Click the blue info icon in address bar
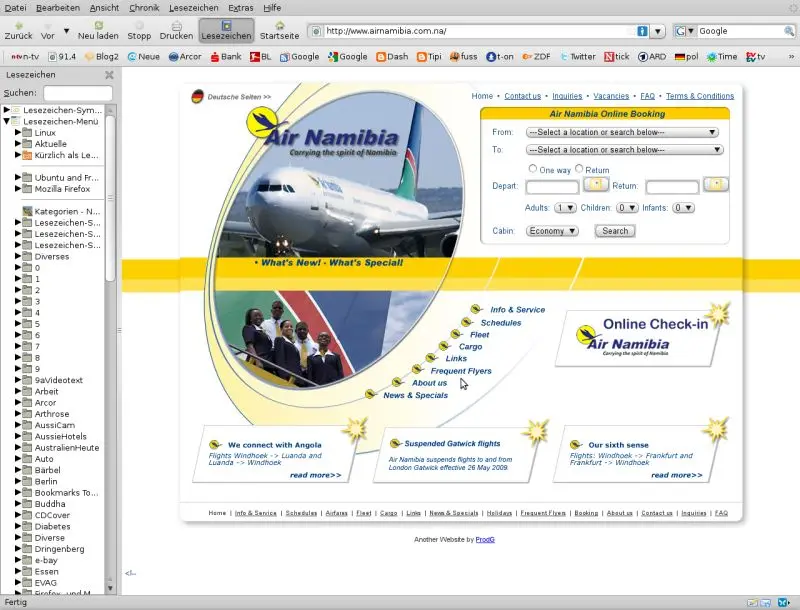The height and width of the screenshot is (610, 800). click(642, 31)
